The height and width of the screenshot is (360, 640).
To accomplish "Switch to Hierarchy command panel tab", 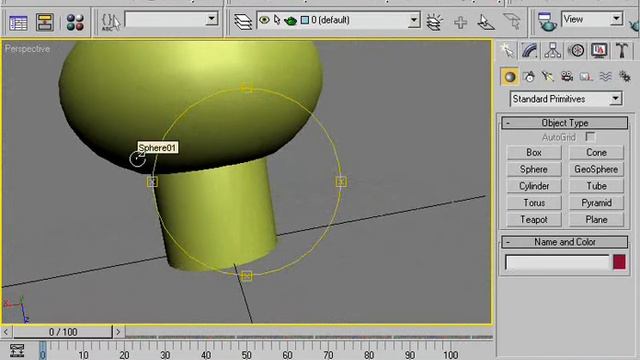I will tap(552, 51).
